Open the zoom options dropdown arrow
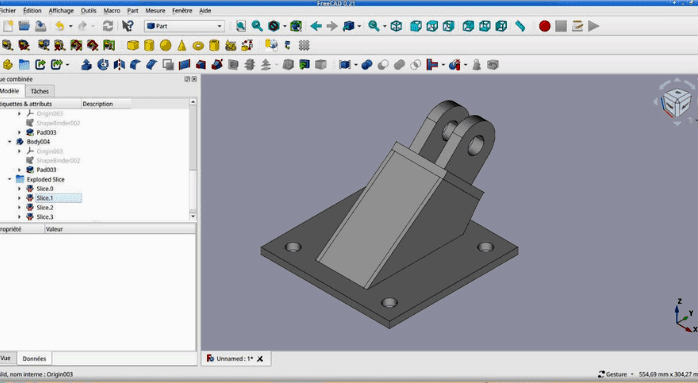The height and width of the screenshot is (383, 698). click(385, 26)
